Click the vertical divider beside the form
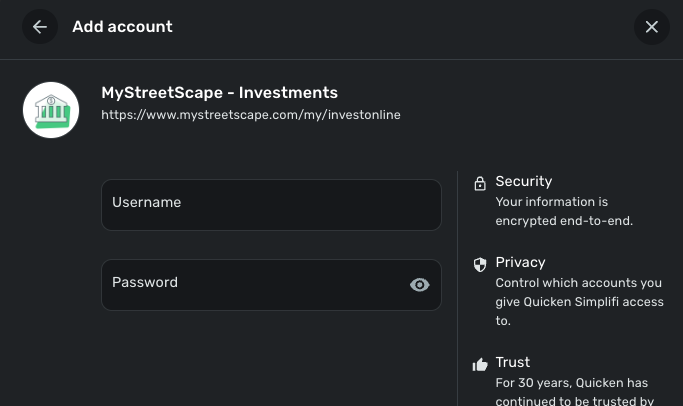This screenshot has width=683, height=406. pyautogui.click(x=458, y=290)
